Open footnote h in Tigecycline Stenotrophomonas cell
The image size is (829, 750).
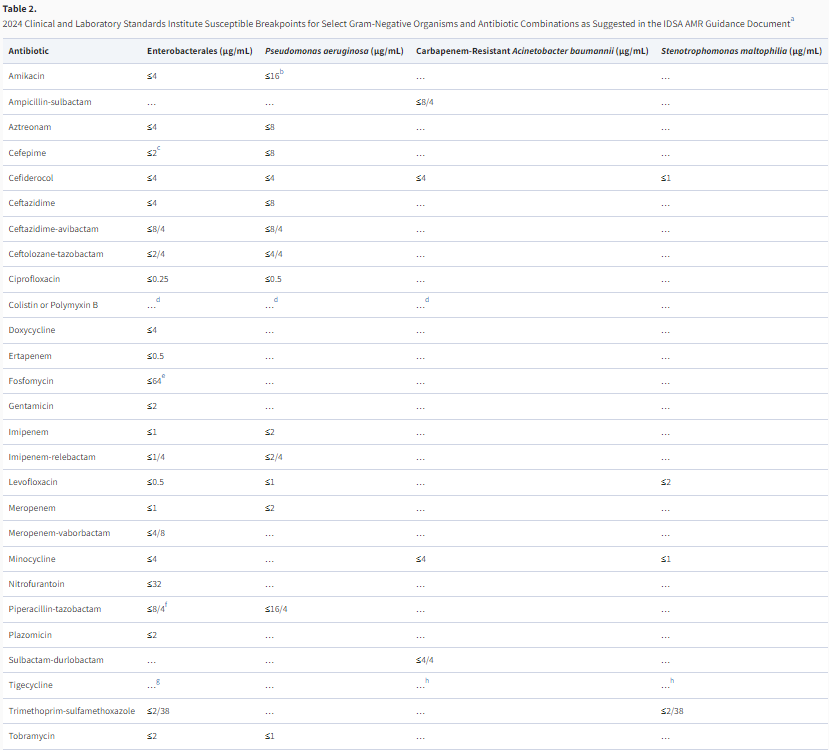[x=672, y=680]
